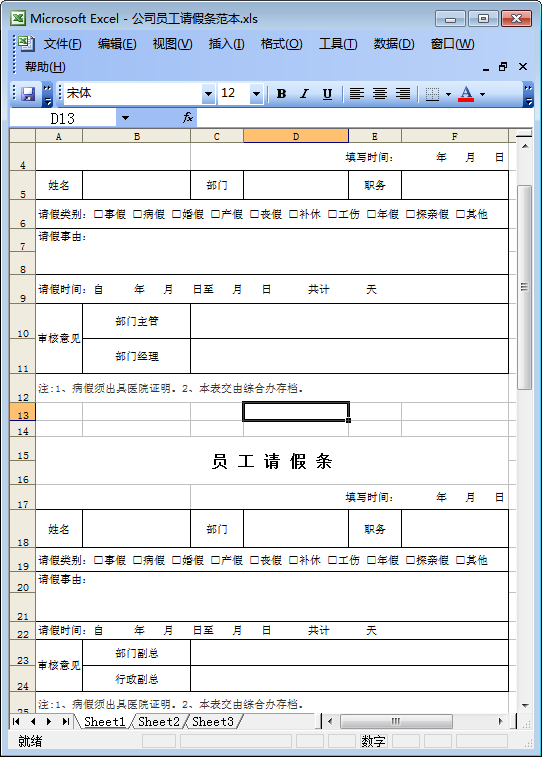Viewport: 542px width, 757px height.
Task: Select the 请假事由 cell in row 7
Action: 272,252
